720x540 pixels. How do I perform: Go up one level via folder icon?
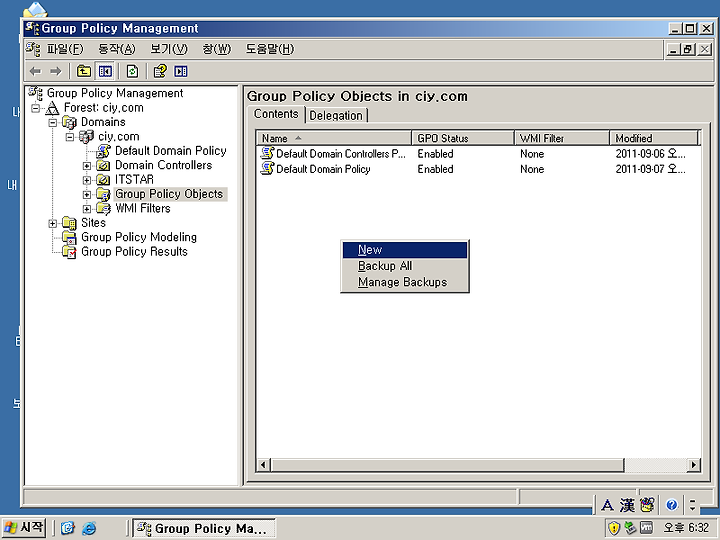coord(84,71)
